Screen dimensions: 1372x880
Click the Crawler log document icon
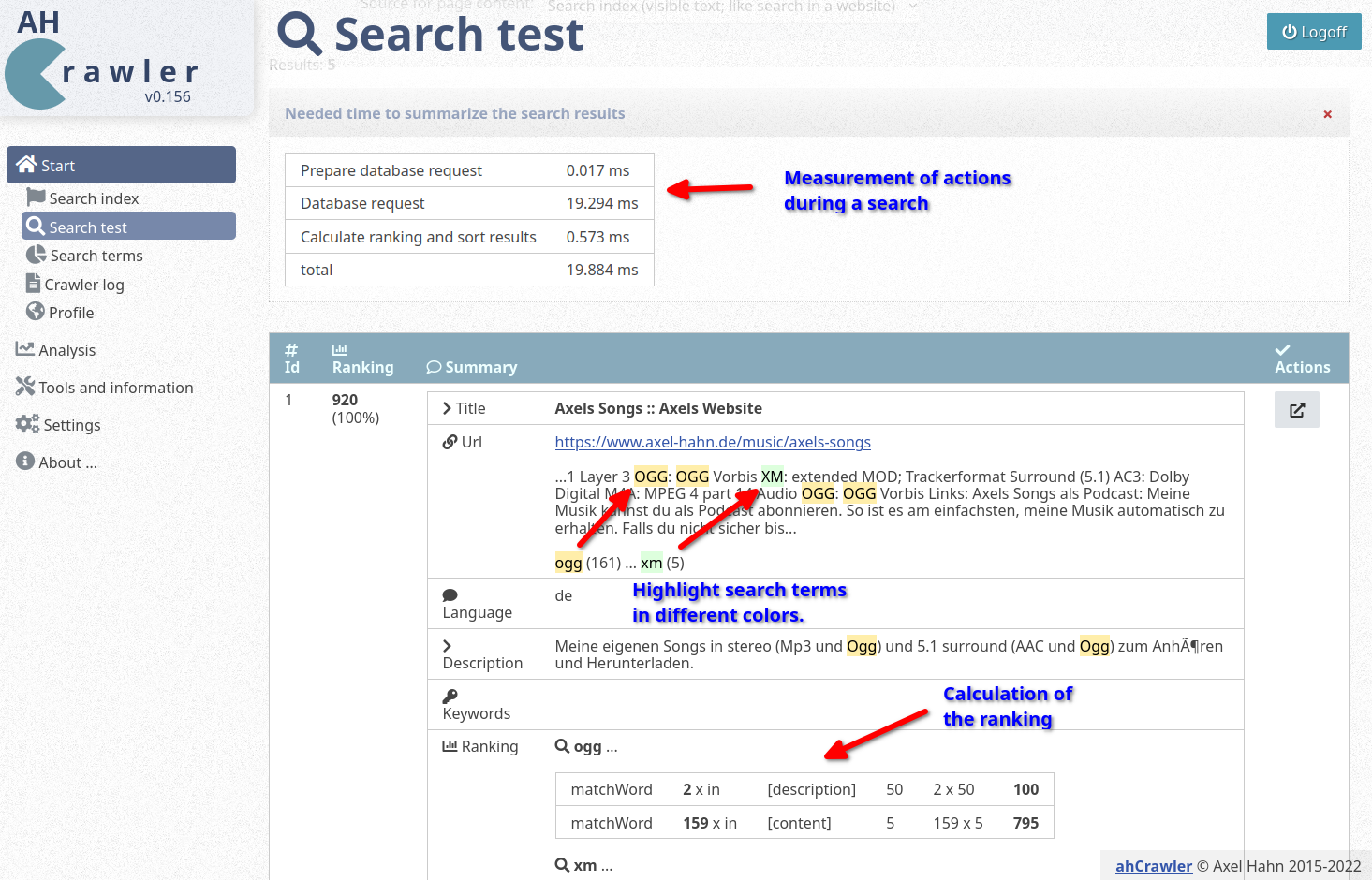pos(34,284)
